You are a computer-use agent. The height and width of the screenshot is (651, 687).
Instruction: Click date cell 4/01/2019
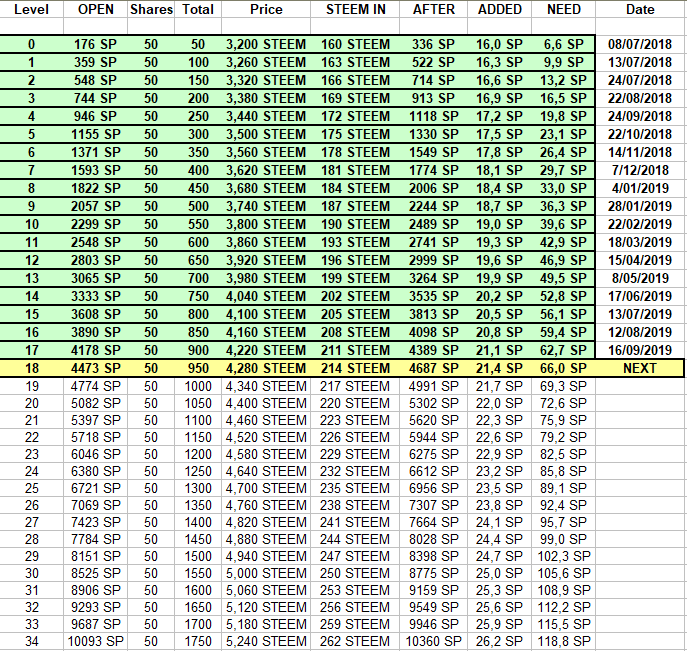[x=640, y=188]
